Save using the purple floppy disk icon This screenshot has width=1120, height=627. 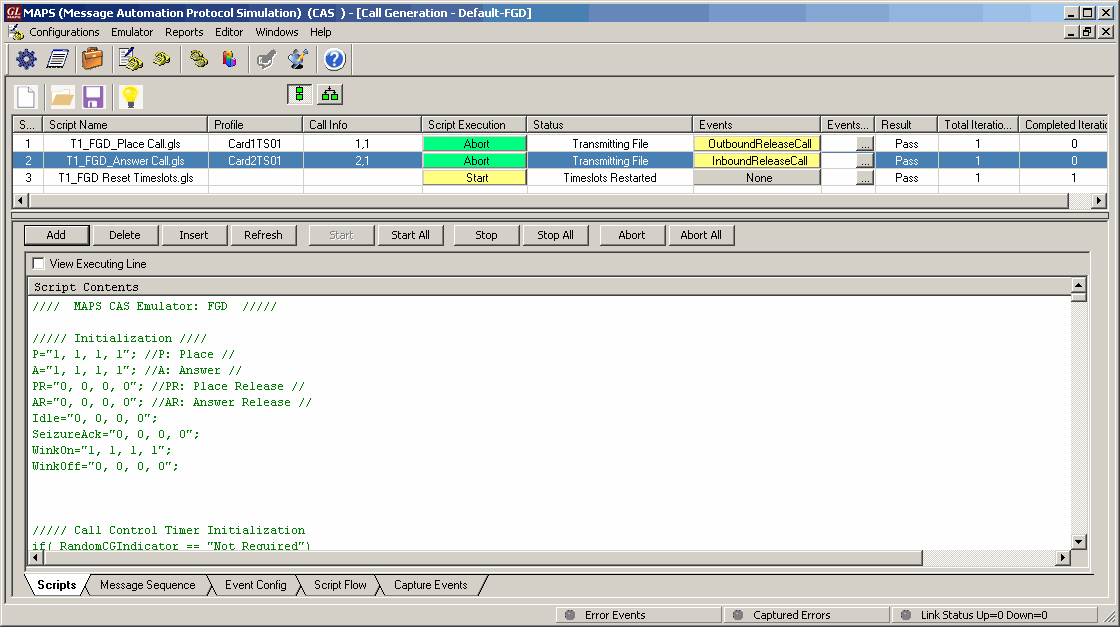click(x=94, y=96)
